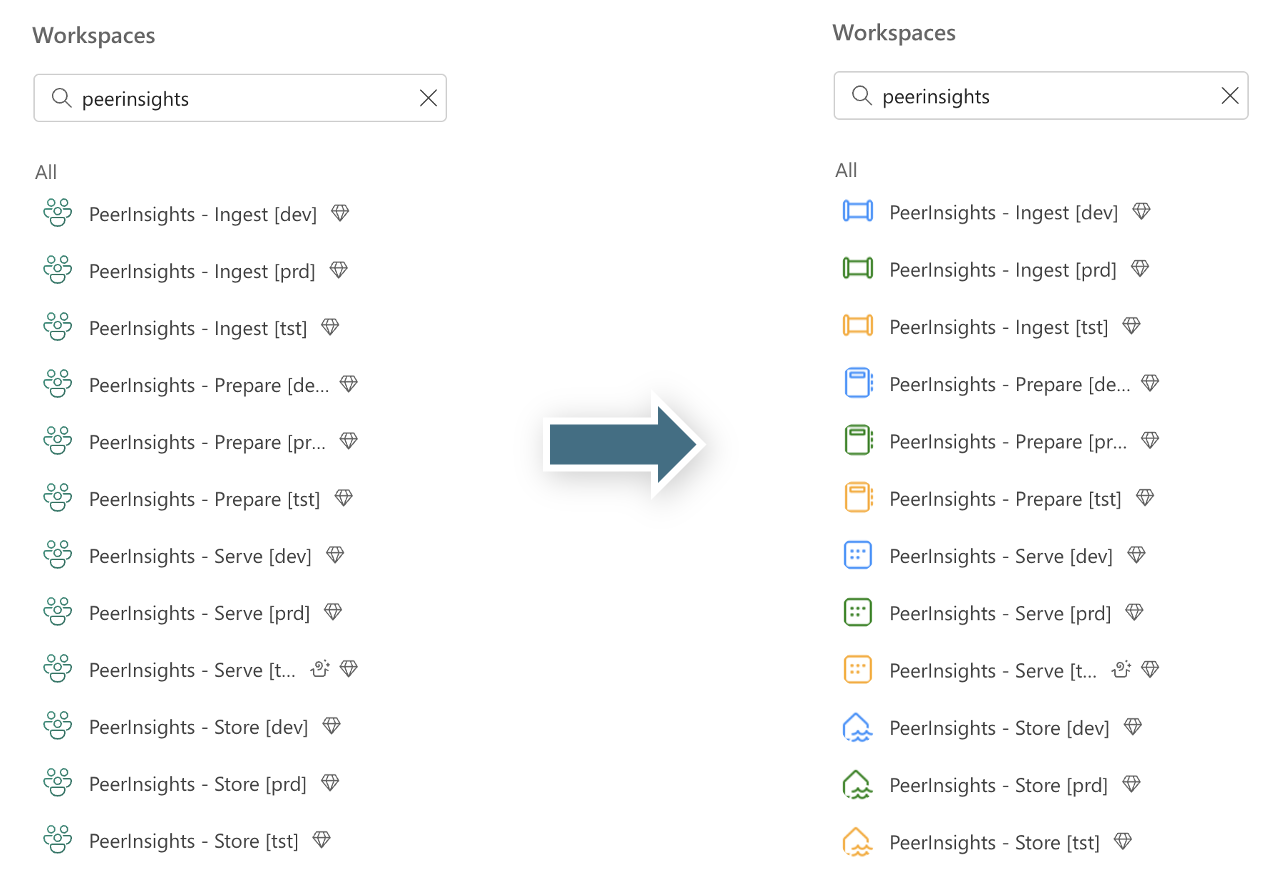Click the orange notebook icon for Prepare [tst]
The width and height of the screenshot is (1274, 878).
click(x=858, y=498)
